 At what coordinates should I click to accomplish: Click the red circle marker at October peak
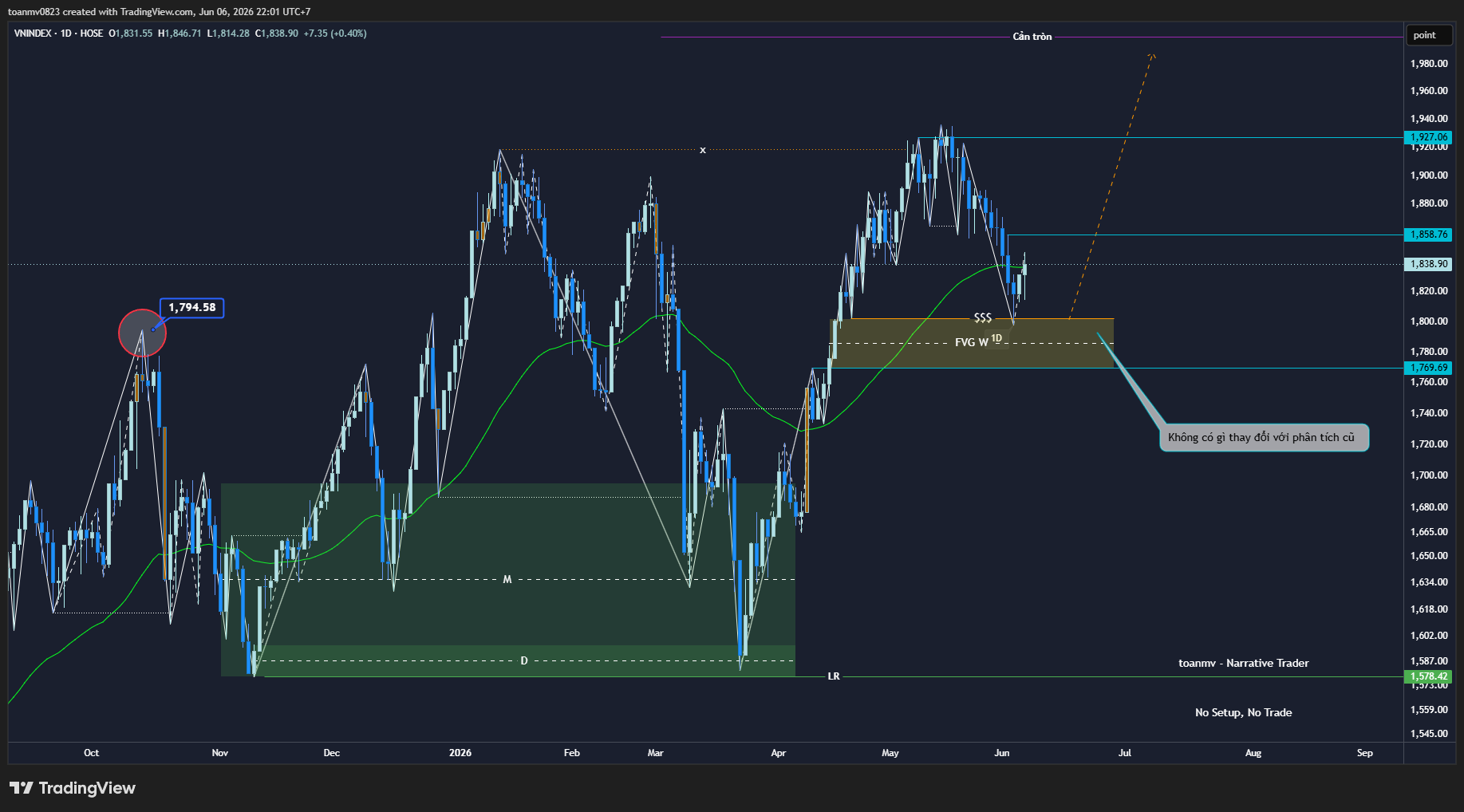142,333
